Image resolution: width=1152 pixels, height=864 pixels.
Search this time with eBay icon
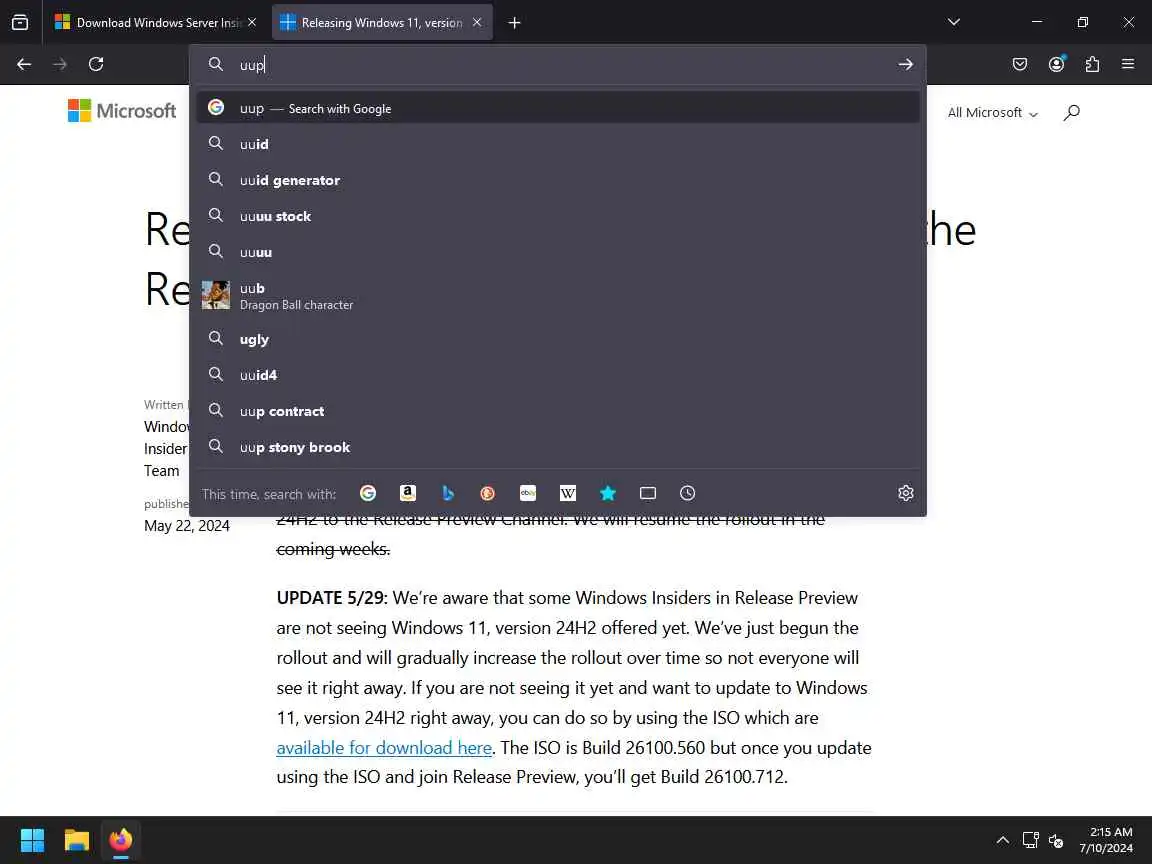528,493
